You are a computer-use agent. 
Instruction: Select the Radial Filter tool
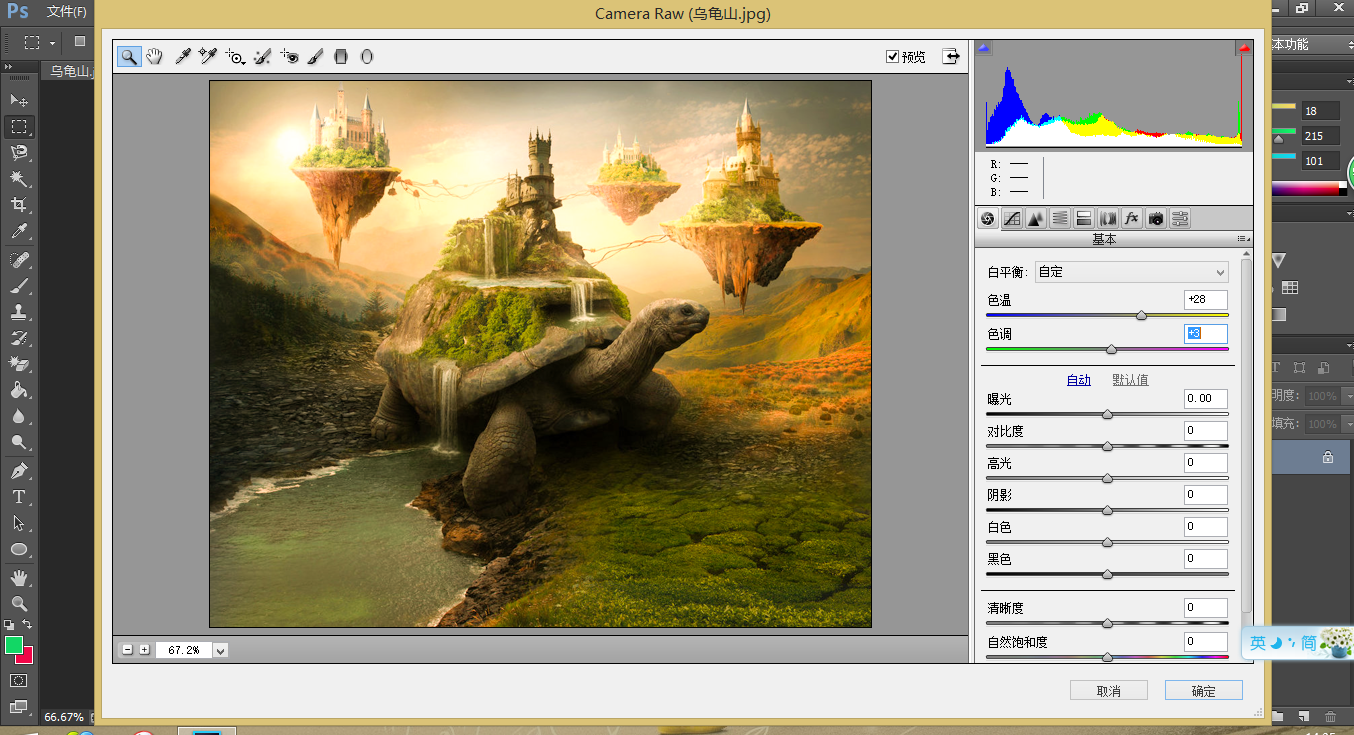tap(367, 57)
